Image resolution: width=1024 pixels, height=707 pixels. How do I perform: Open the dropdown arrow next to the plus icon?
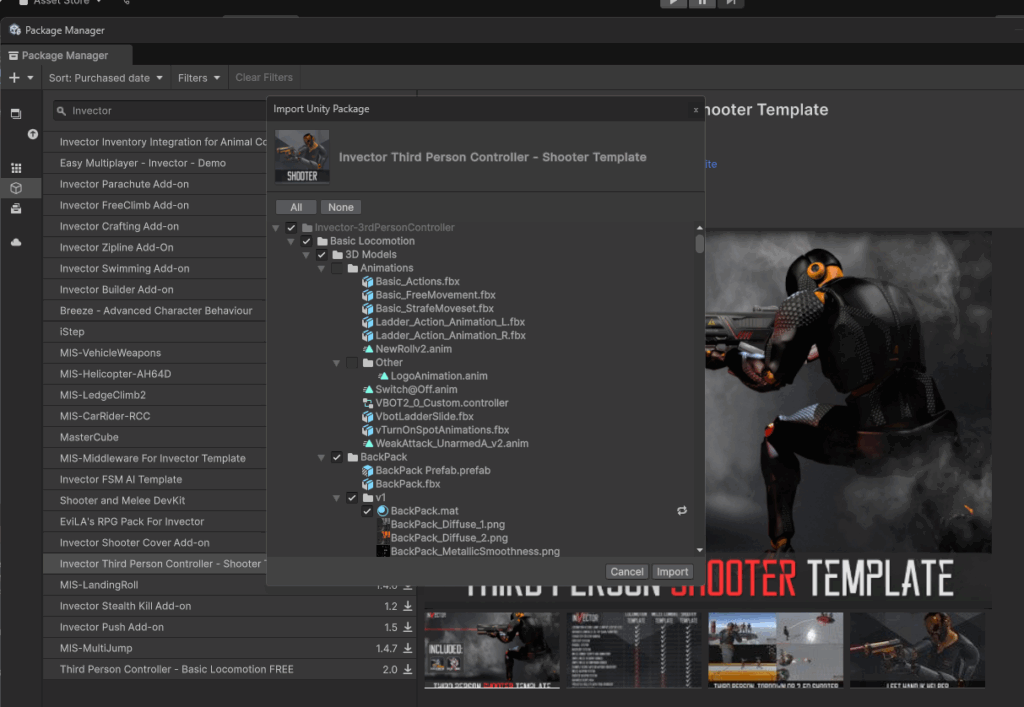(30, 78)
